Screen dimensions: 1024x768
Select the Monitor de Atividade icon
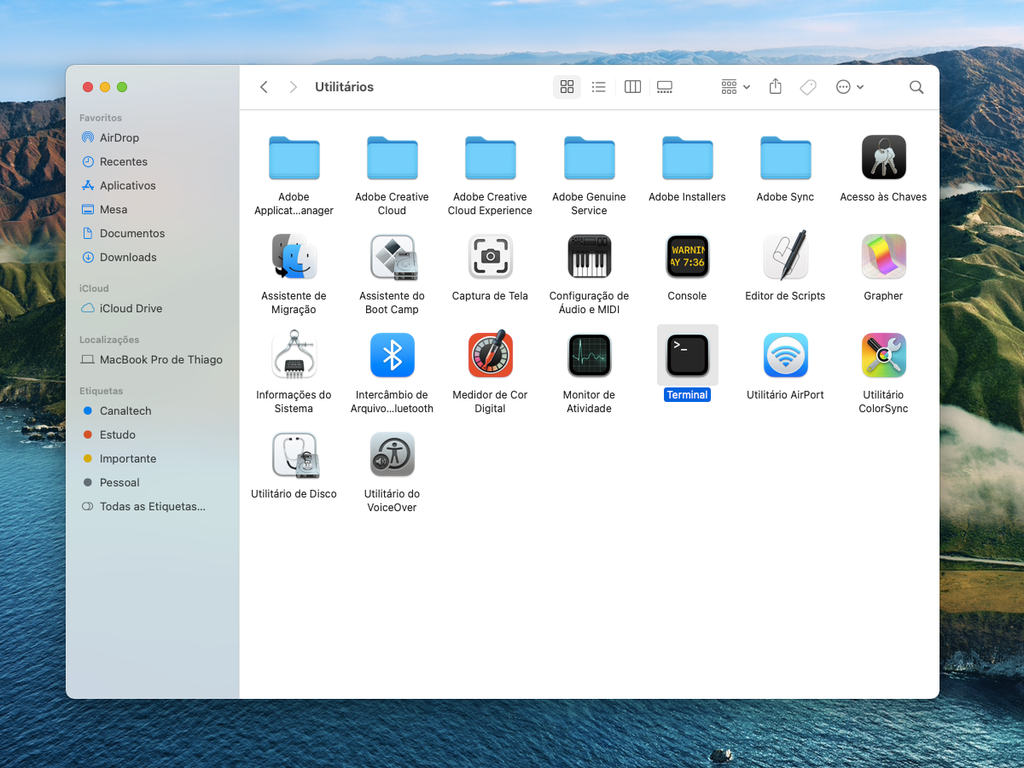[589, 355]
